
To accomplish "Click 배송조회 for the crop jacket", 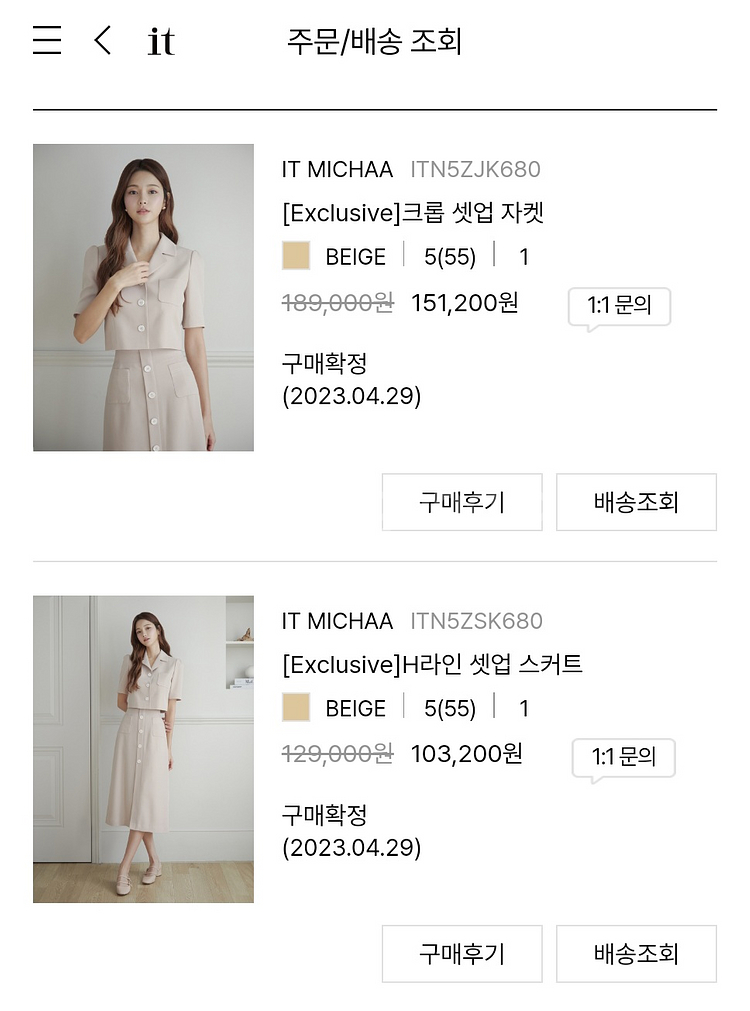I will click(636, 502).
